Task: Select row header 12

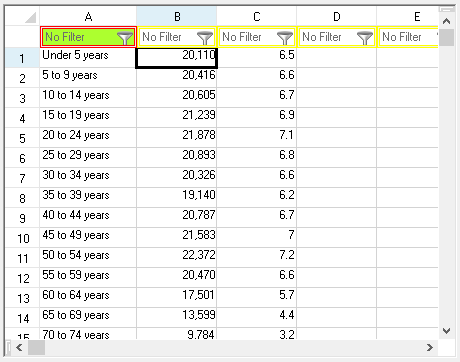Action: [x=22, y=278]
